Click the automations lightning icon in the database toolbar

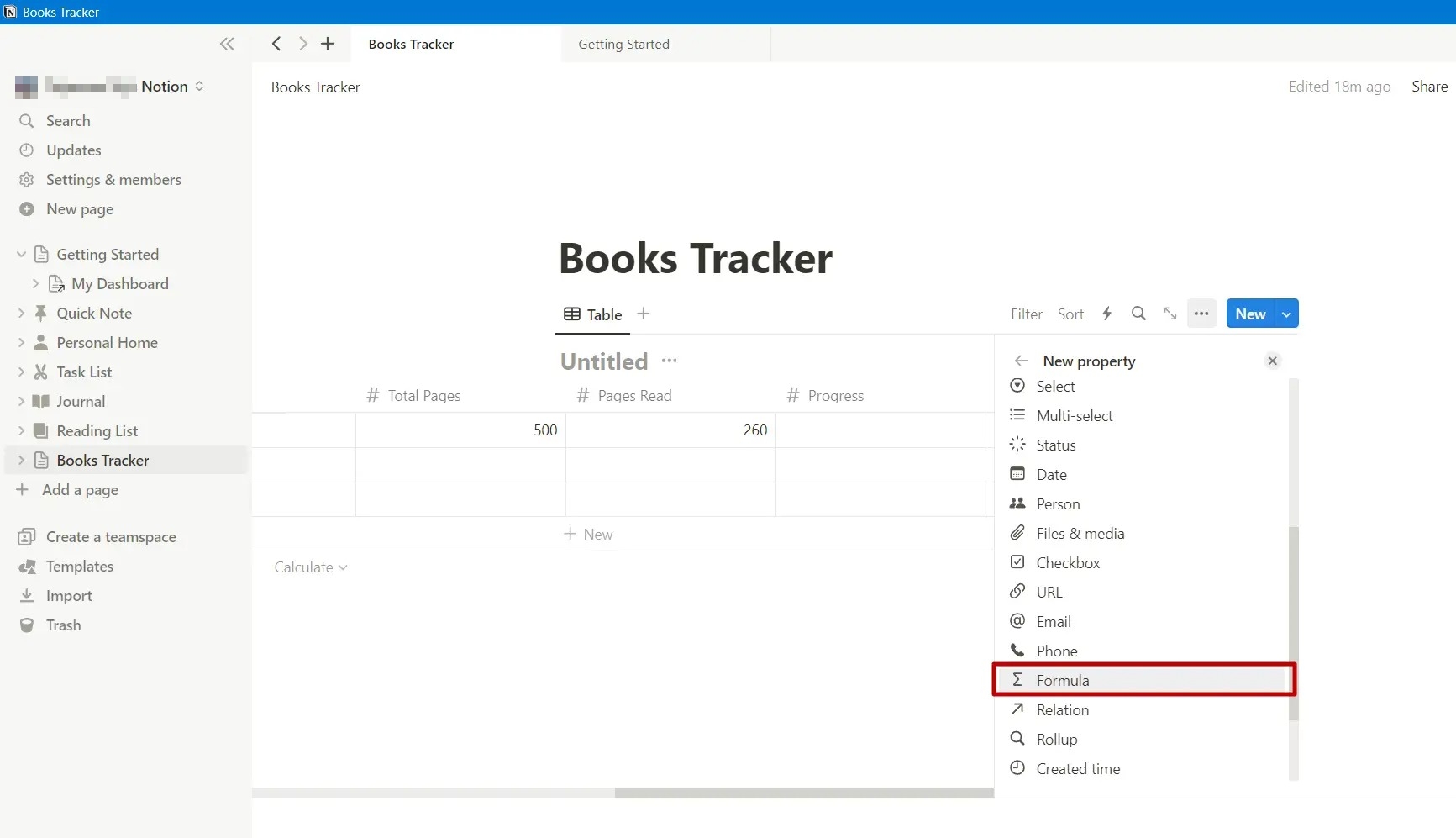pyautogui.click(x=1106, y=314)
